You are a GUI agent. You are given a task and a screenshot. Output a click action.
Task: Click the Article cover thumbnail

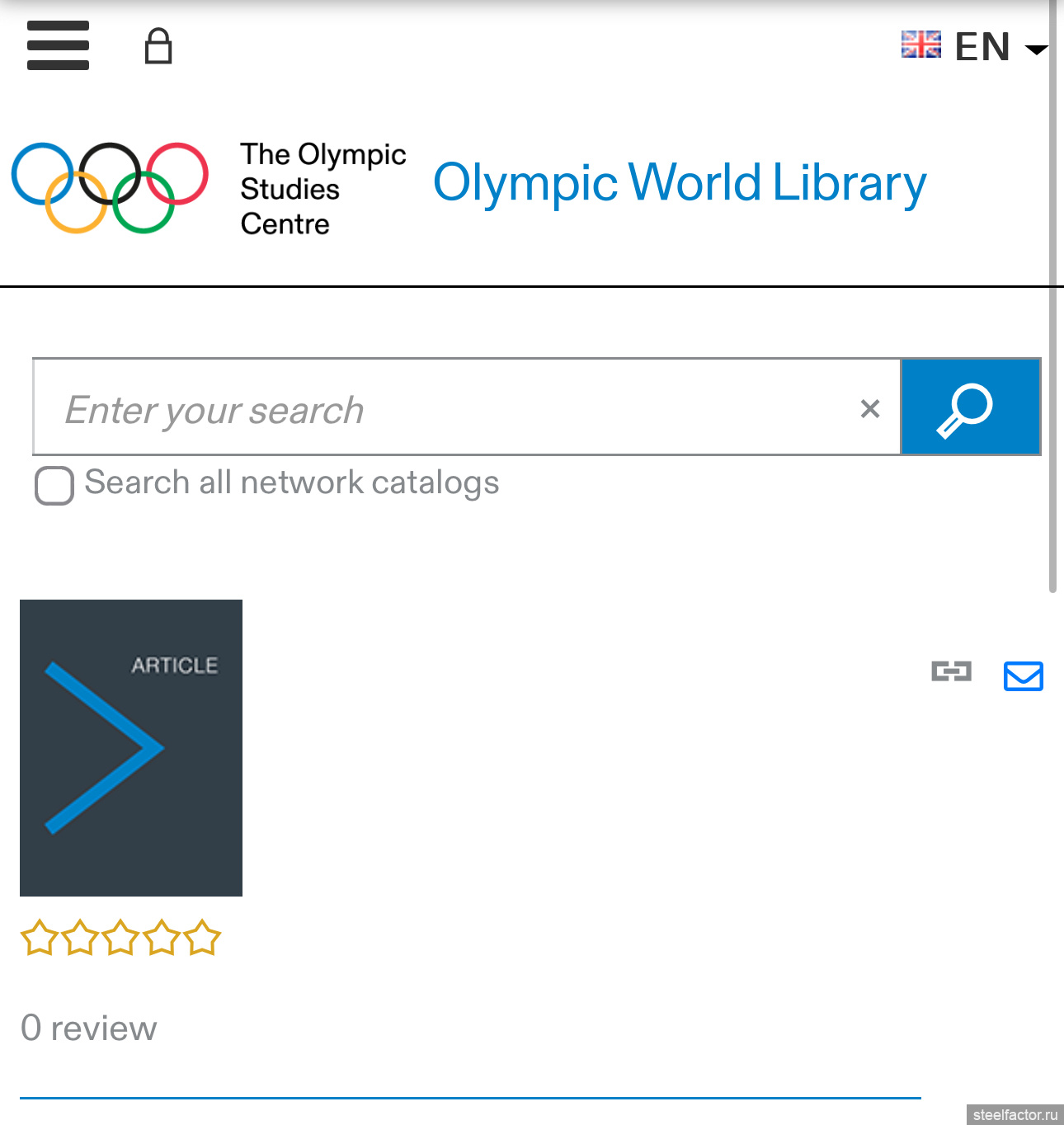(x=131, y=748)
